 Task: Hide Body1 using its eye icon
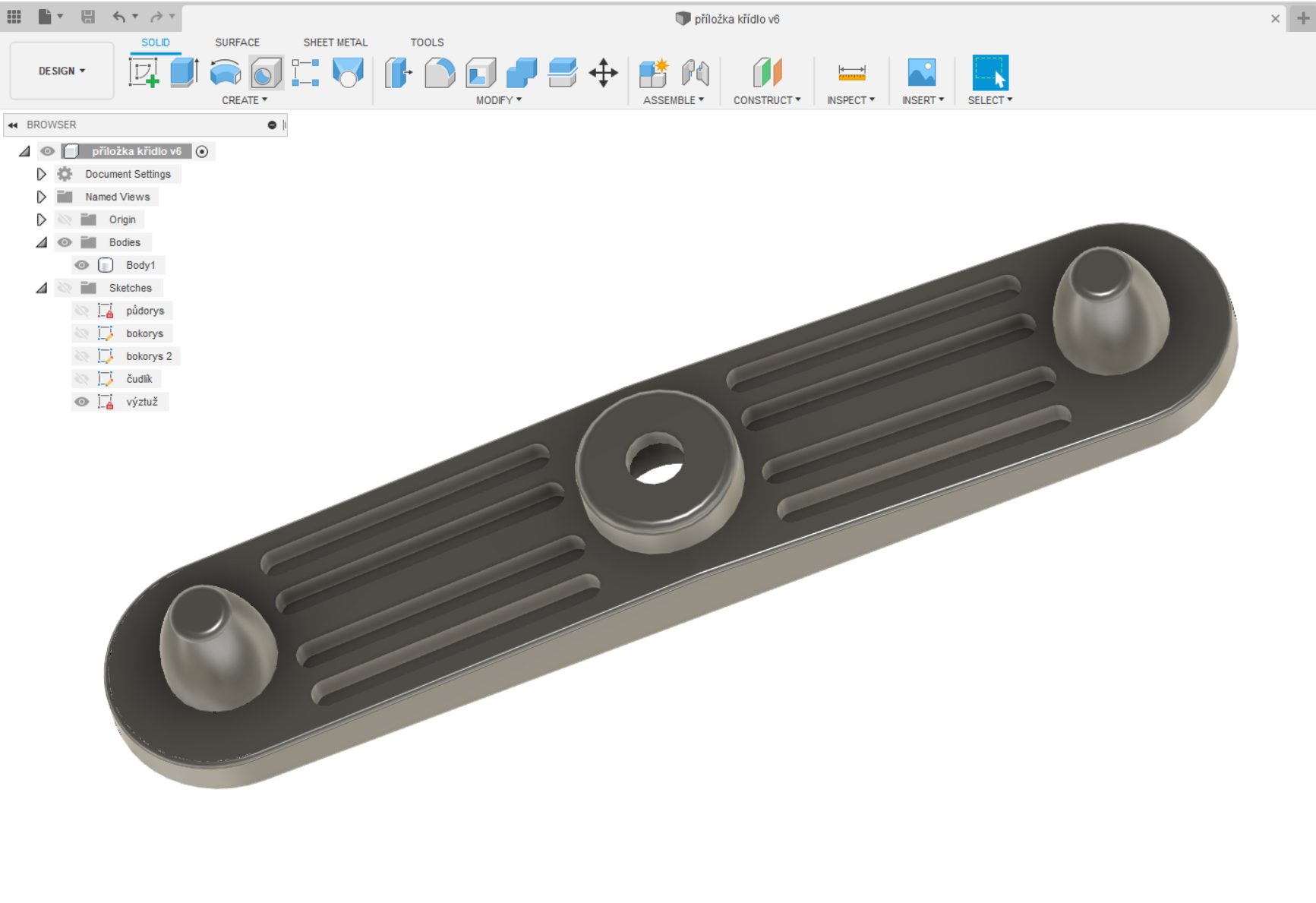(x=81, y=265)
